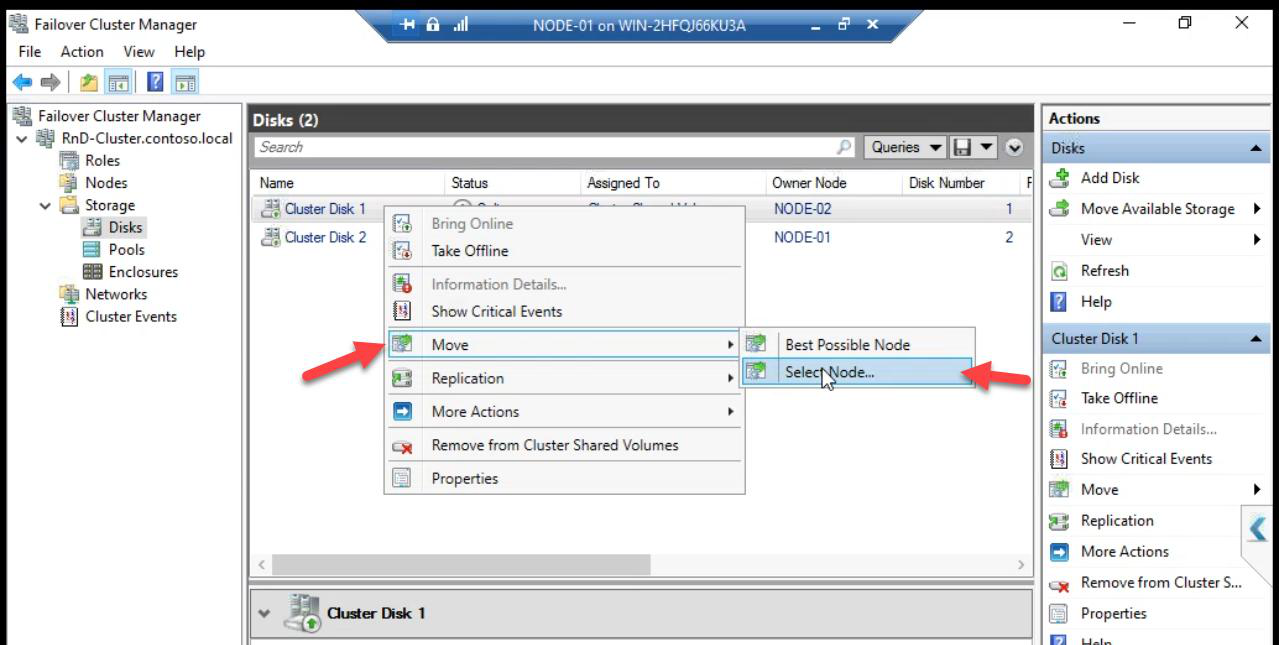Screen dimensions: 1279x645
Task: Choose Properties in the context menu
Action: tap(565, 478)
